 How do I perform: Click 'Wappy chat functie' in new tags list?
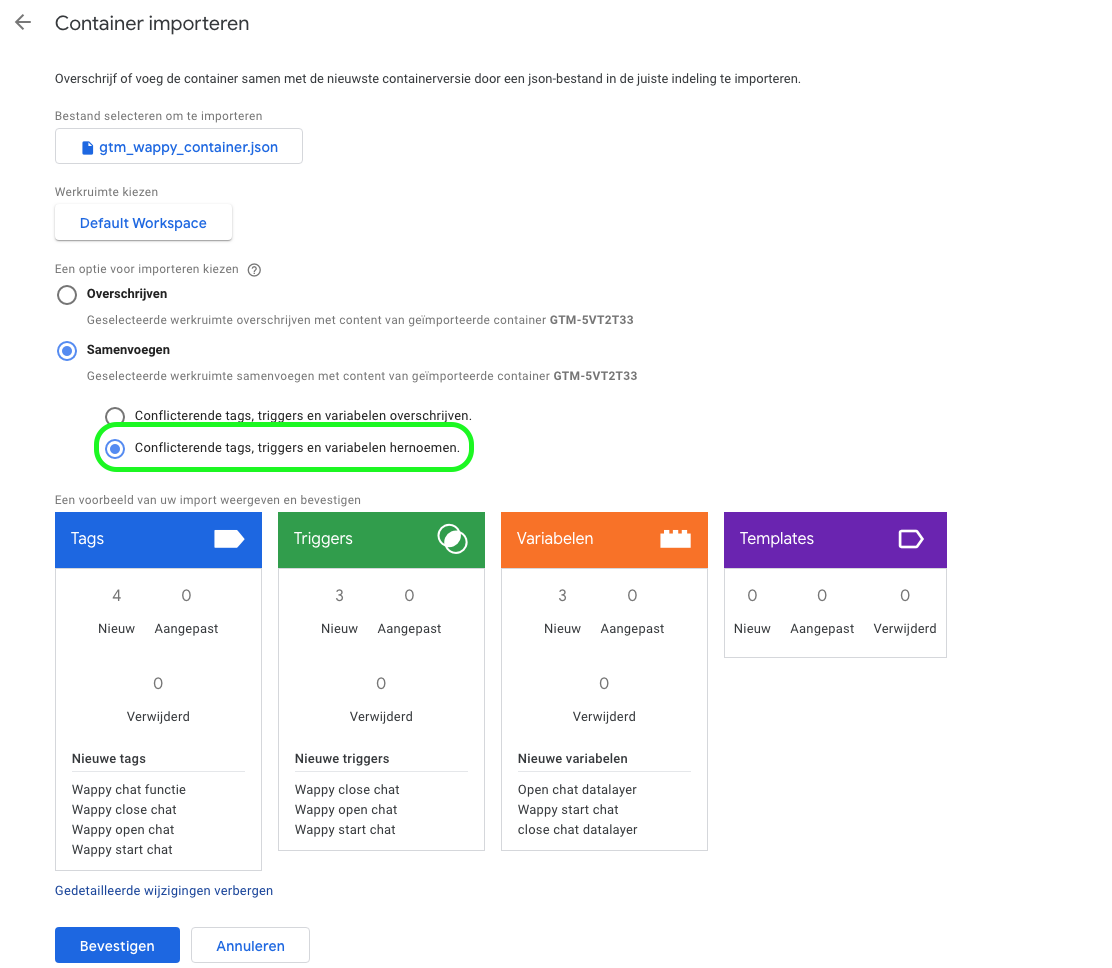(129, 790)
